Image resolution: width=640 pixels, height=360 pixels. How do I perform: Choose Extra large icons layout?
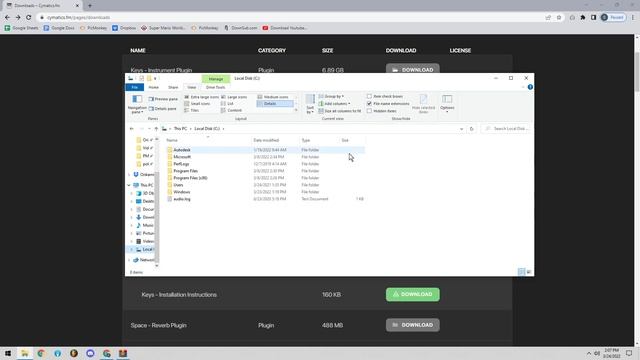201,97
